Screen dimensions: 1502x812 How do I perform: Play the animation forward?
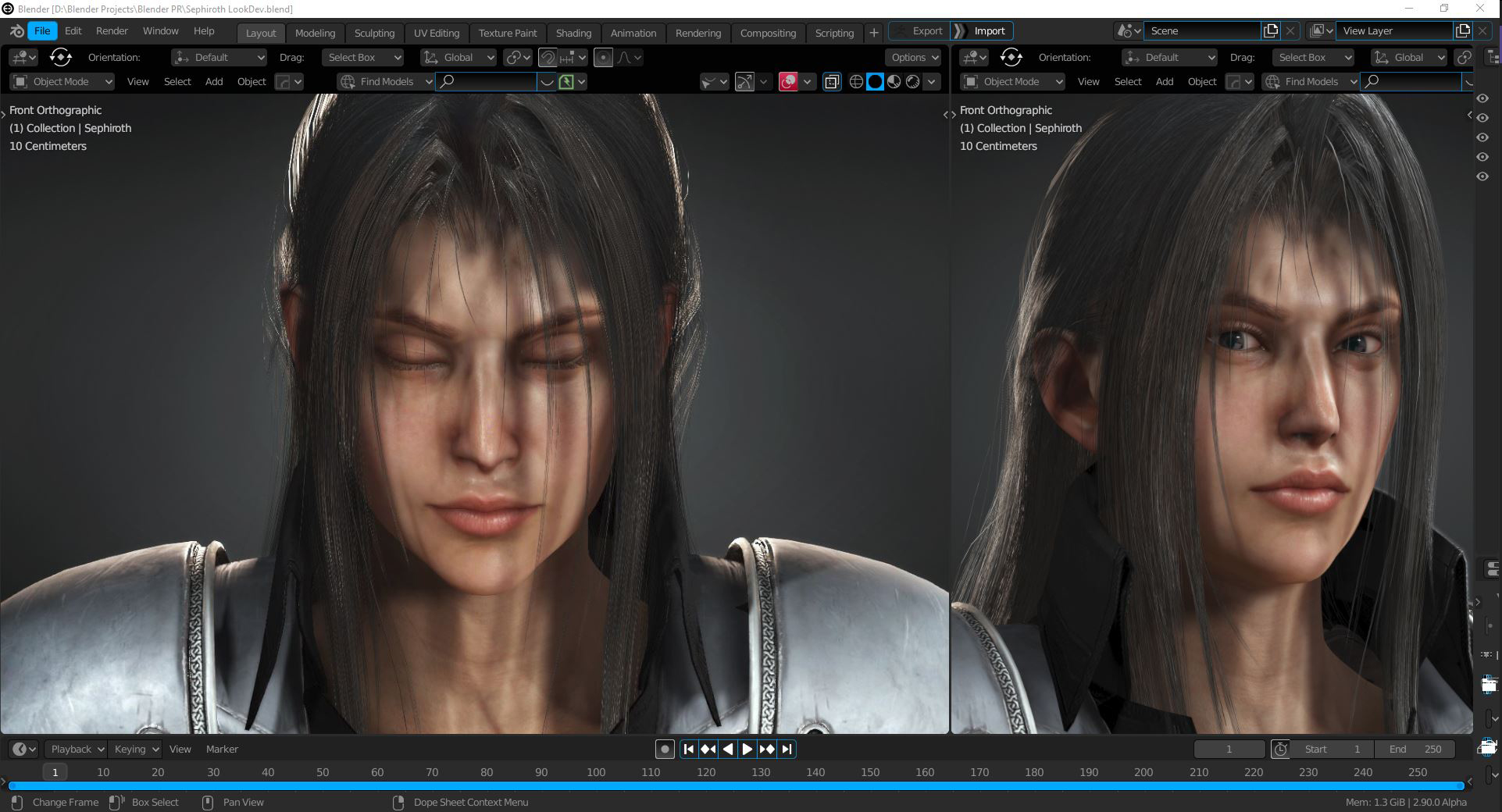pos(747,750)
